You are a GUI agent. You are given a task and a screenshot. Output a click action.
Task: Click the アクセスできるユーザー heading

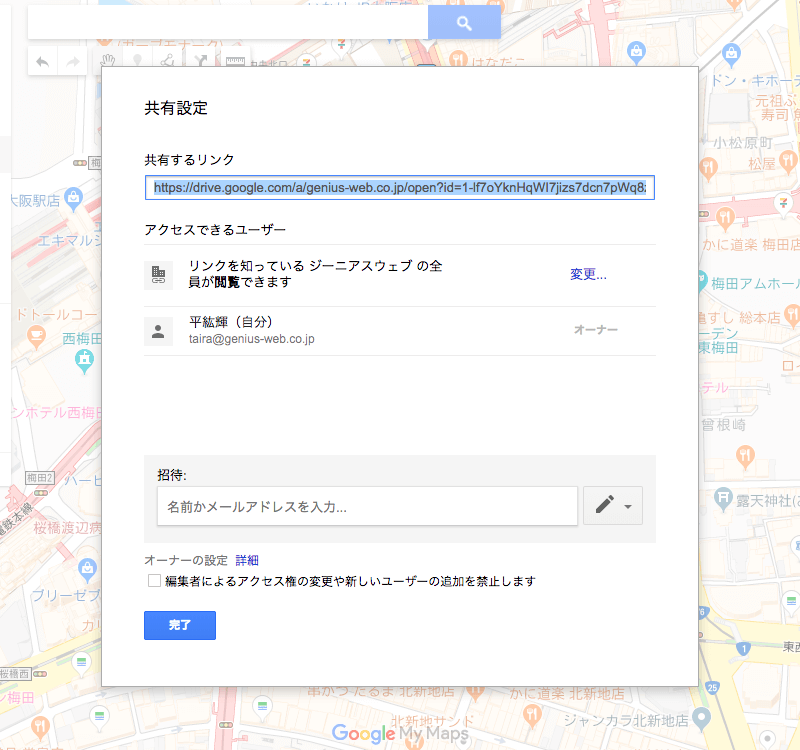tap(215, 230)
